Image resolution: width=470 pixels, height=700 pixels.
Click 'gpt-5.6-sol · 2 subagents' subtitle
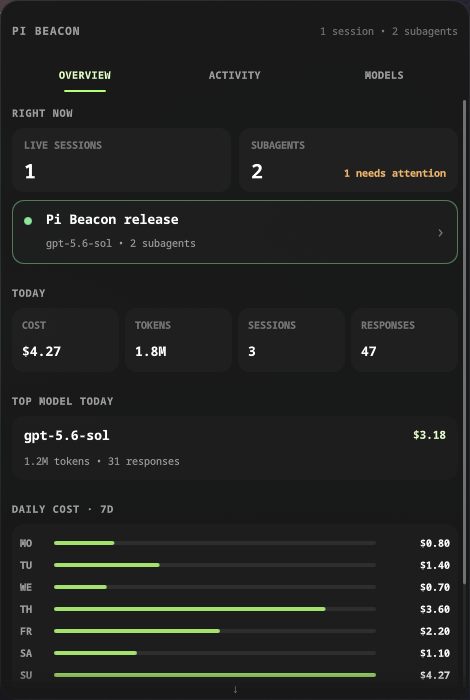(121, 243)
